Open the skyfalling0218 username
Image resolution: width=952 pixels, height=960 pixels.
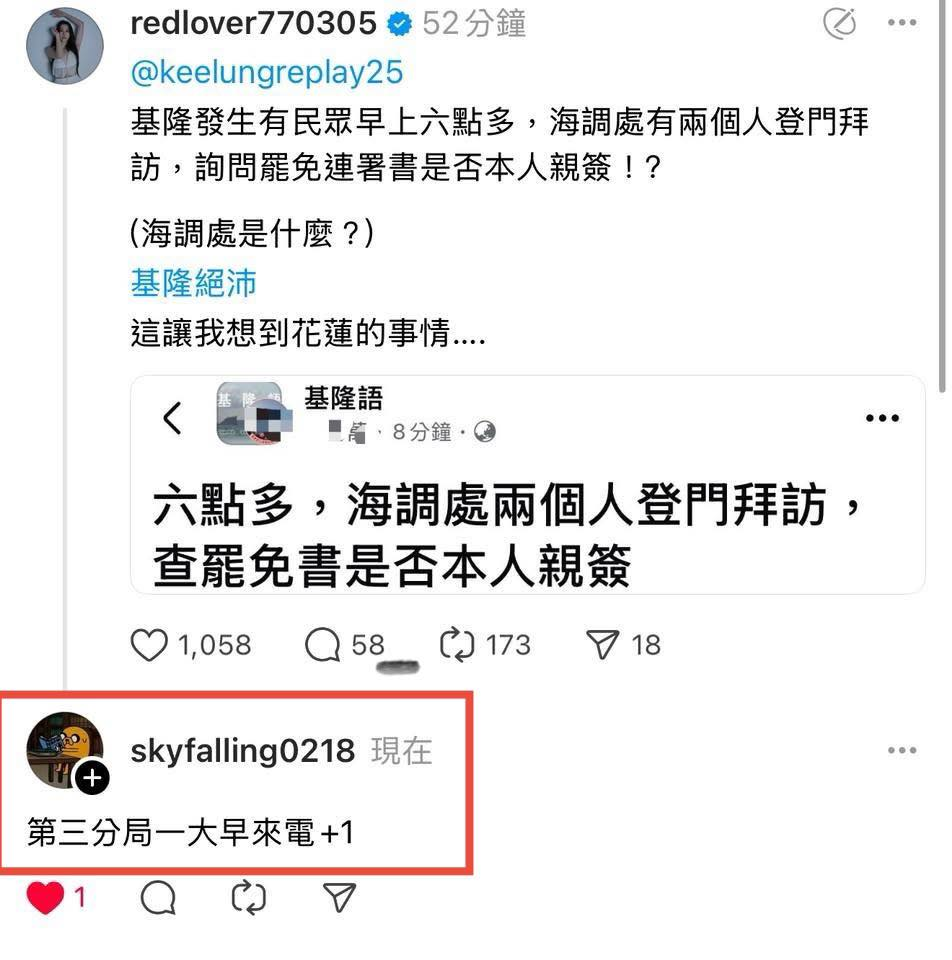point(242,751)
